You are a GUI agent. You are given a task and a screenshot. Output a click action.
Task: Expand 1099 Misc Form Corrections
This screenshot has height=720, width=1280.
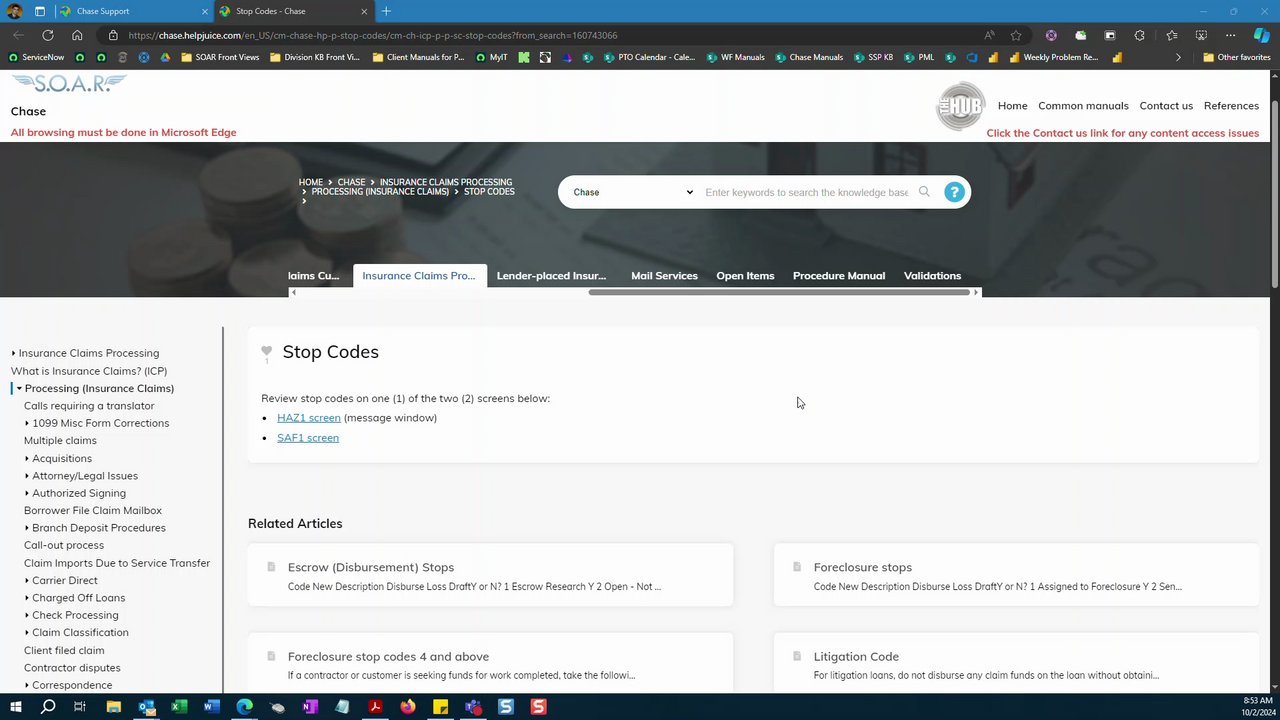[27, 423]
